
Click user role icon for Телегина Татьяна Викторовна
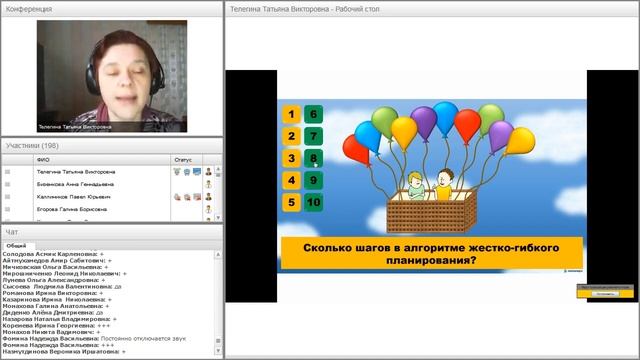209,172
